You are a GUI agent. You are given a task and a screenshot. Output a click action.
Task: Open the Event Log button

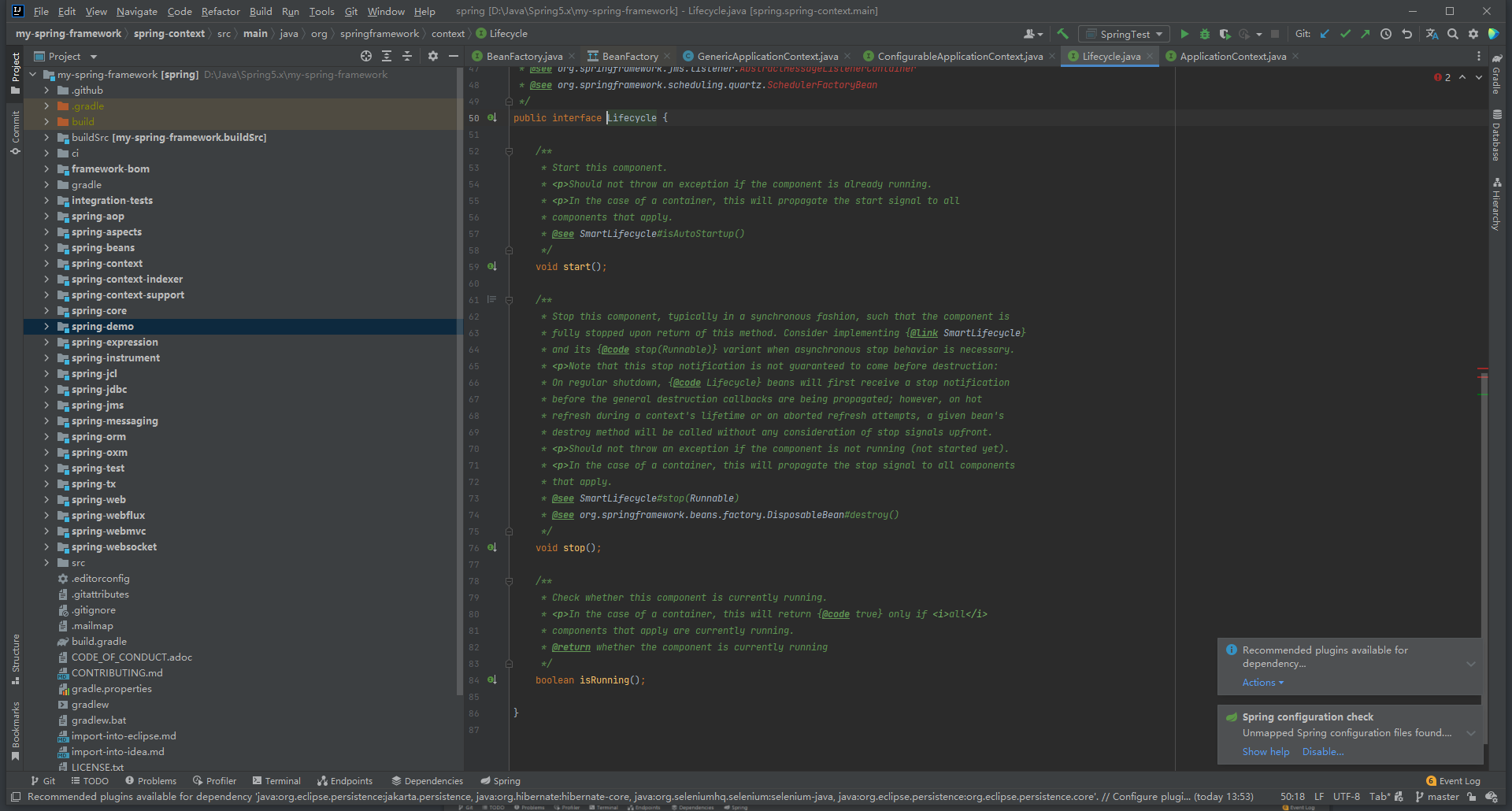click(1453, 781)
